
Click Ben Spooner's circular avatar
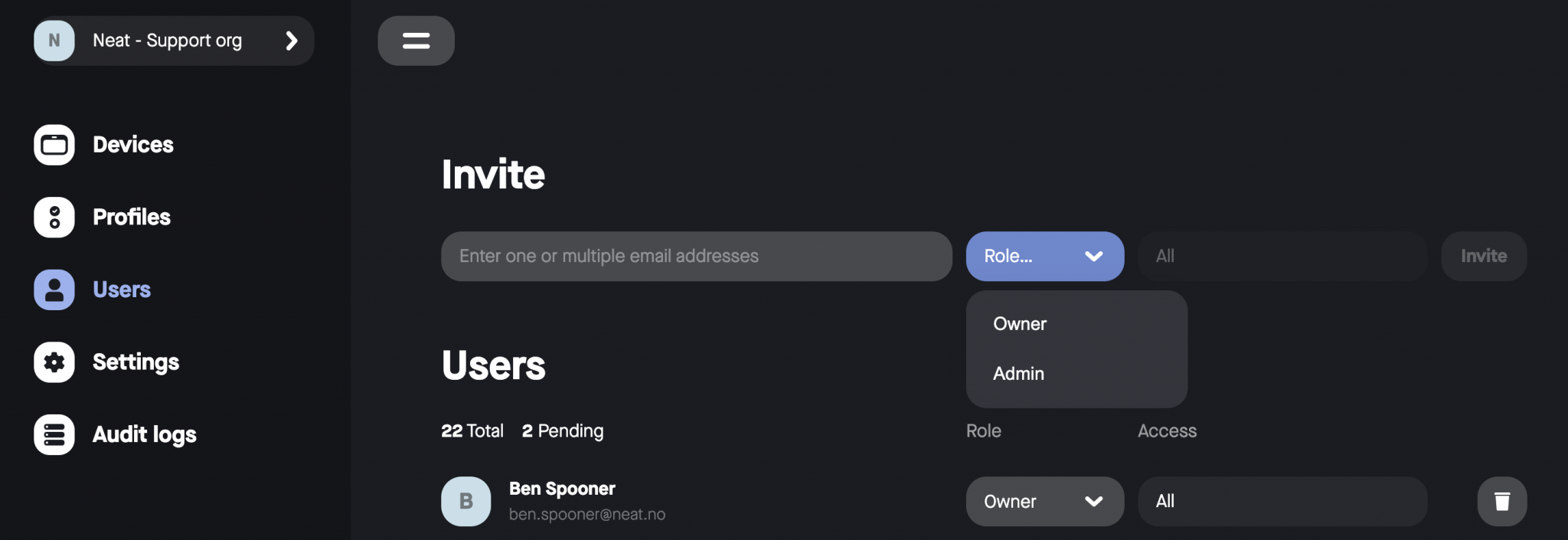[465, 501]
